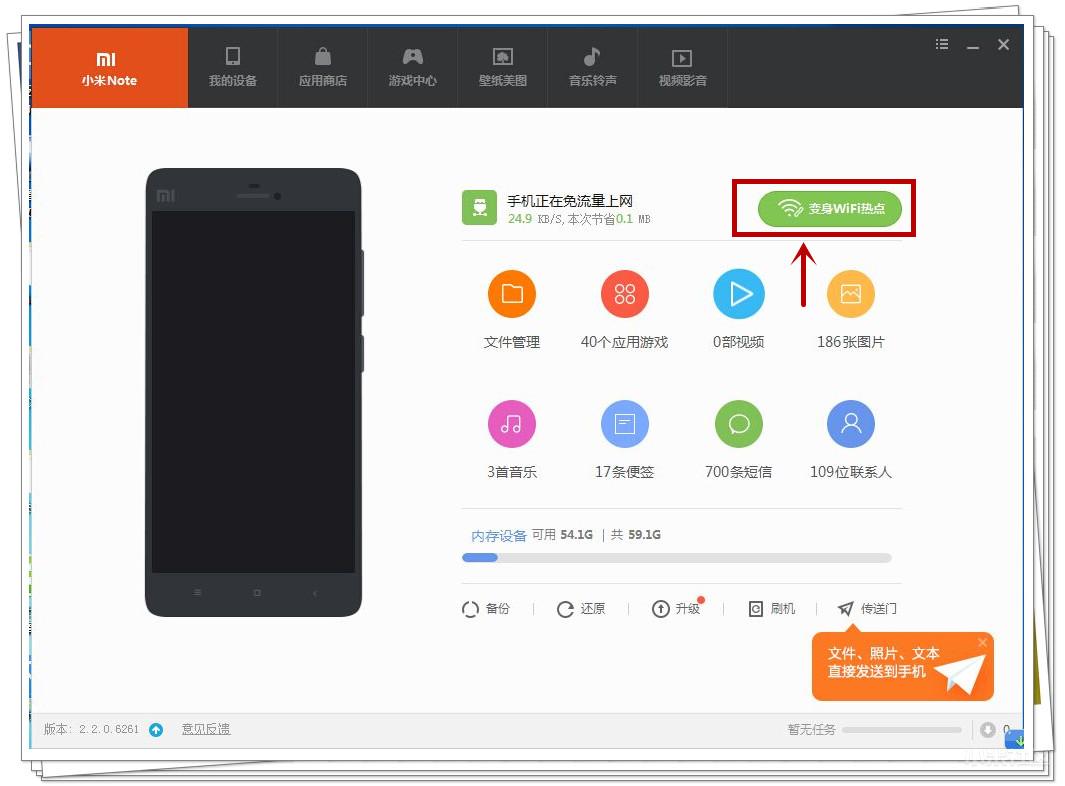Open the menu list icon in title bar
This screenshot has width=1065, height=786.
tap(942, 45)
